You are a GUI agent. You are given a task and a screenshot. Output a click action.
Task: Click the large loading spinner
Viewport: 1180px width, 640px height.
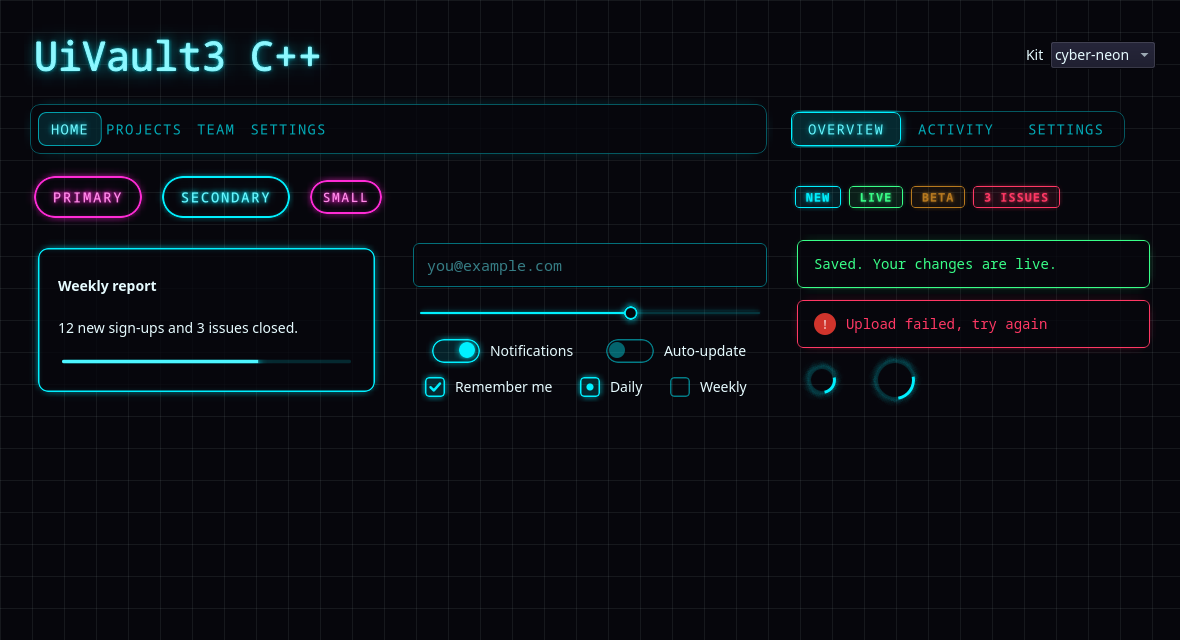895,380
